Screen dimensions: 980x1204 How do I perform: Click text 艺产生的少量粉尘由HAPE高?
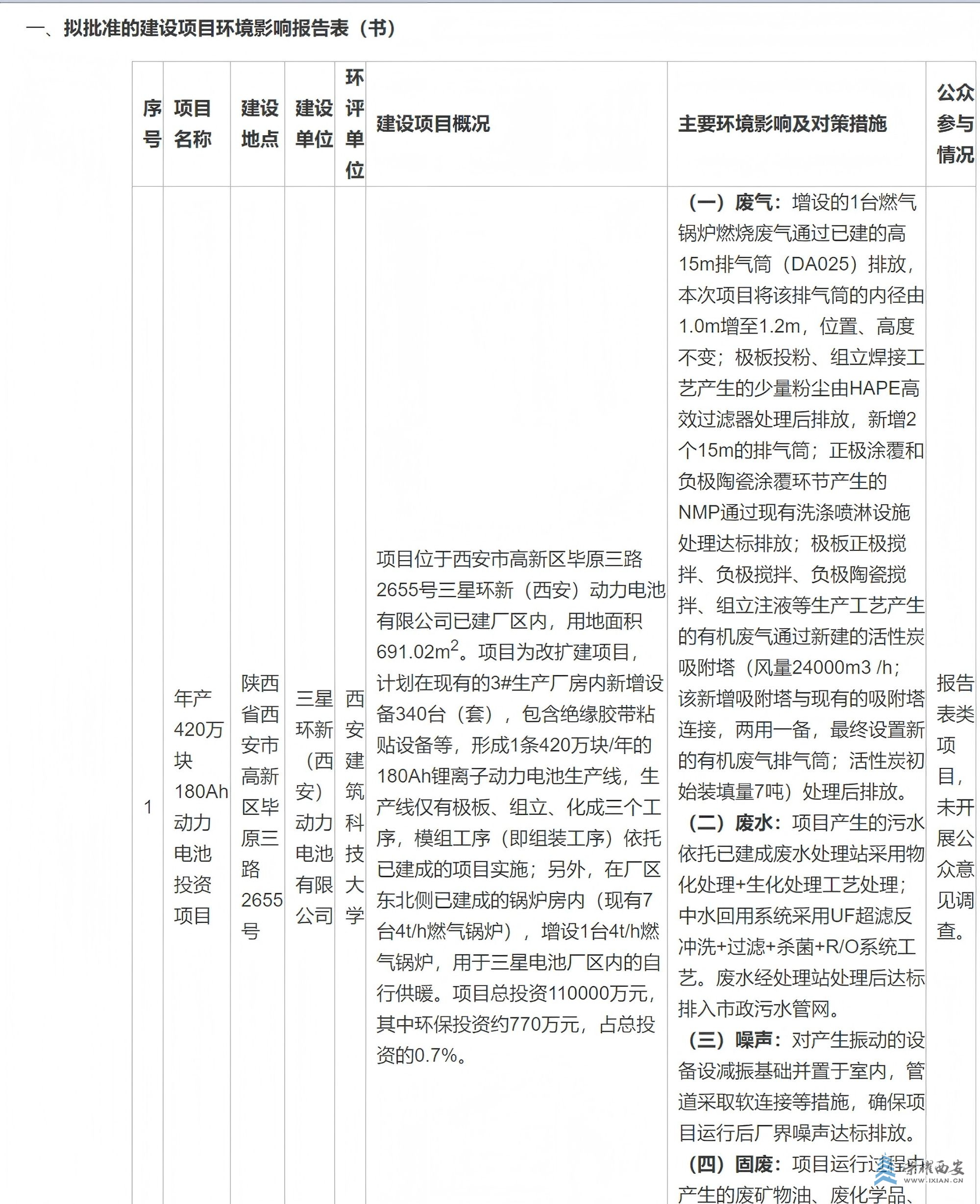(x=799, y=388)
